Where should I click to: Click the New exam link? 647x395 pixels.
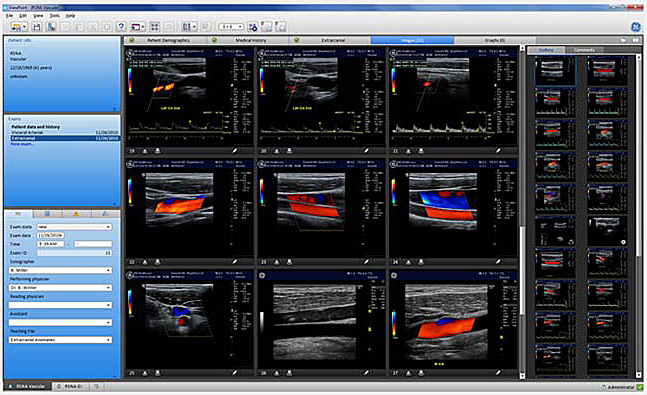tap(23, 144)
